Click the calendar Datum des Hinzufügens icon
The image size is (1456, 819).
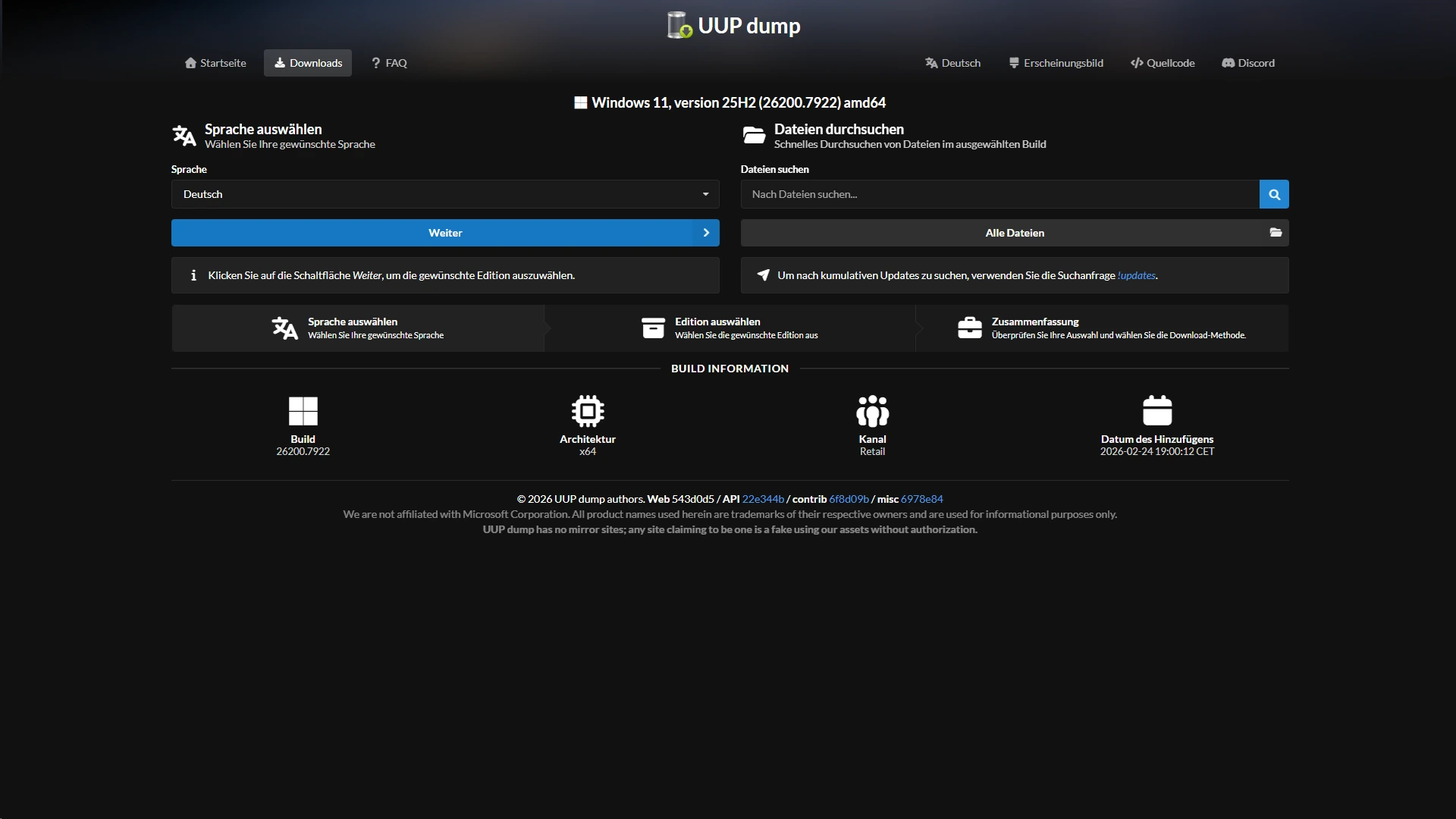[x=1157, y=410]
